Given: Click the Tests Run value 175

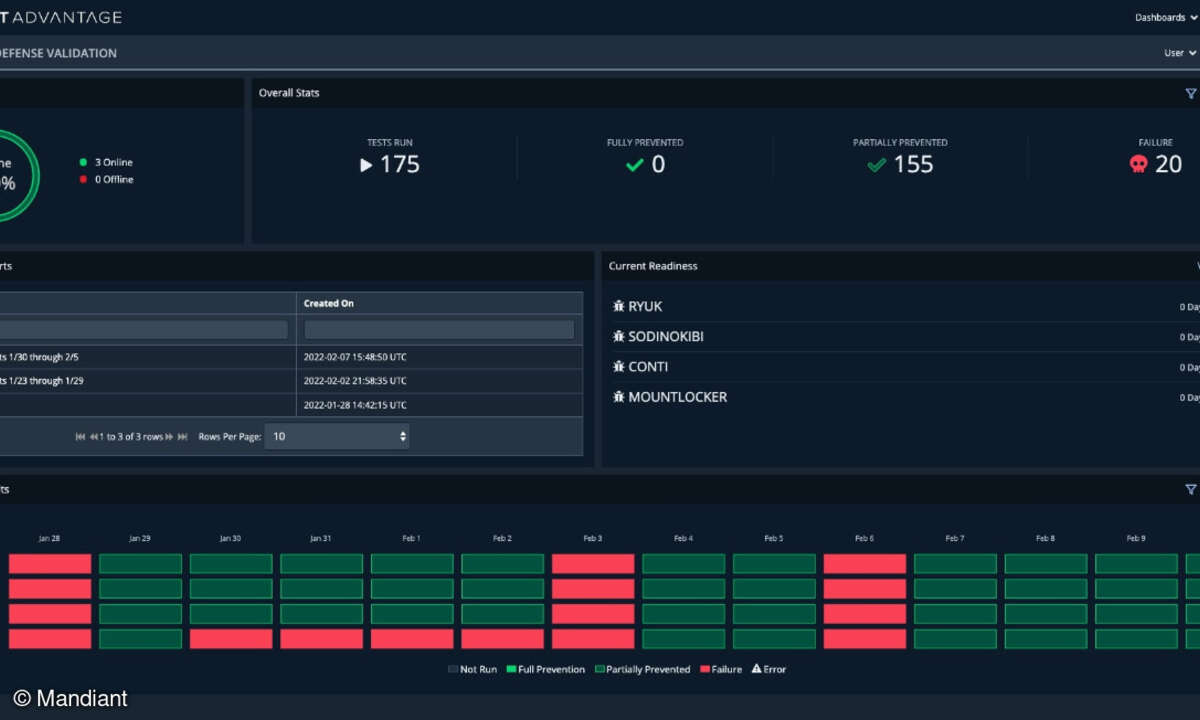Looking at the screenshot, I should click(x=400, y=165).
